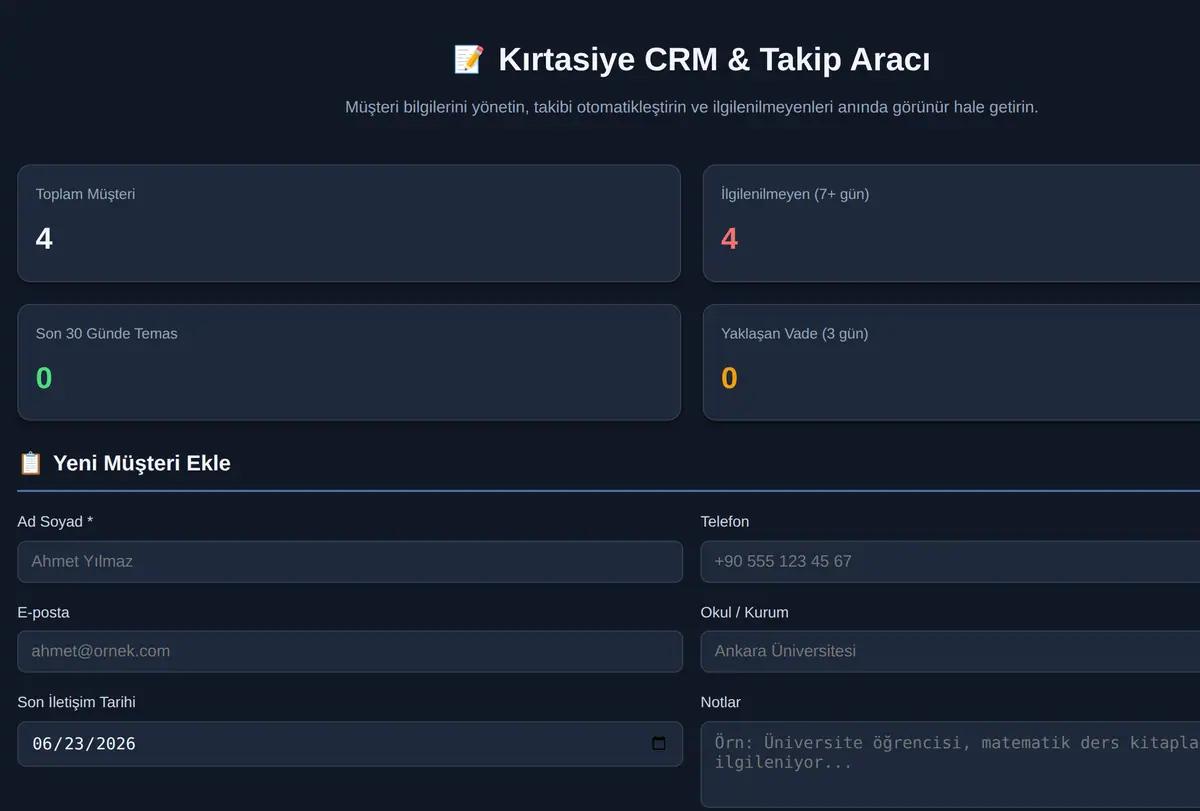Click the Okul / Kurum label
This screenshot has height=811, width=1200.
[x=745, y=613]
